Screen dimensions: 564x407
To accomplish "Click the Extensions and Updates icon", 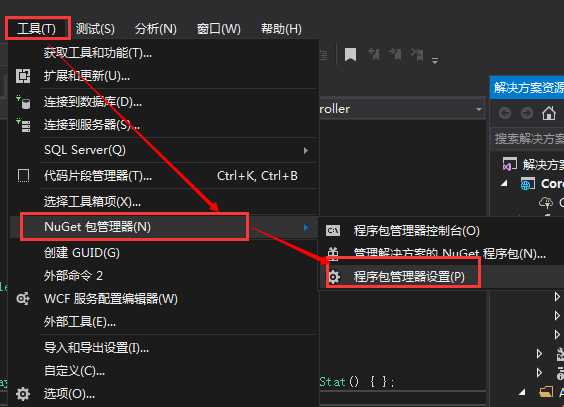I will tap(23, 76).
